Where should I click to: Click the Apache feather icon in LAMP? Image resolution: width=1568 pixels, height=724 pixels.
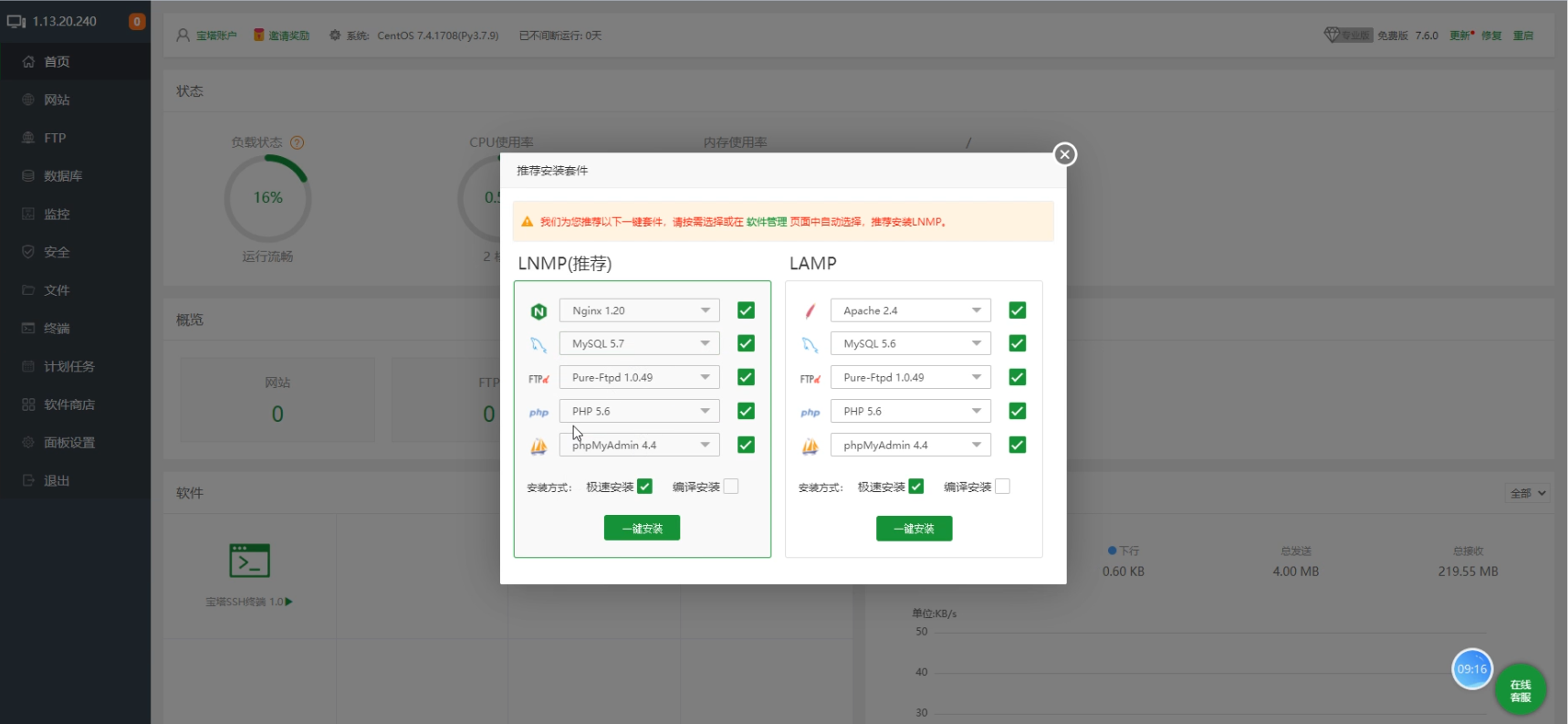(810, 311)
